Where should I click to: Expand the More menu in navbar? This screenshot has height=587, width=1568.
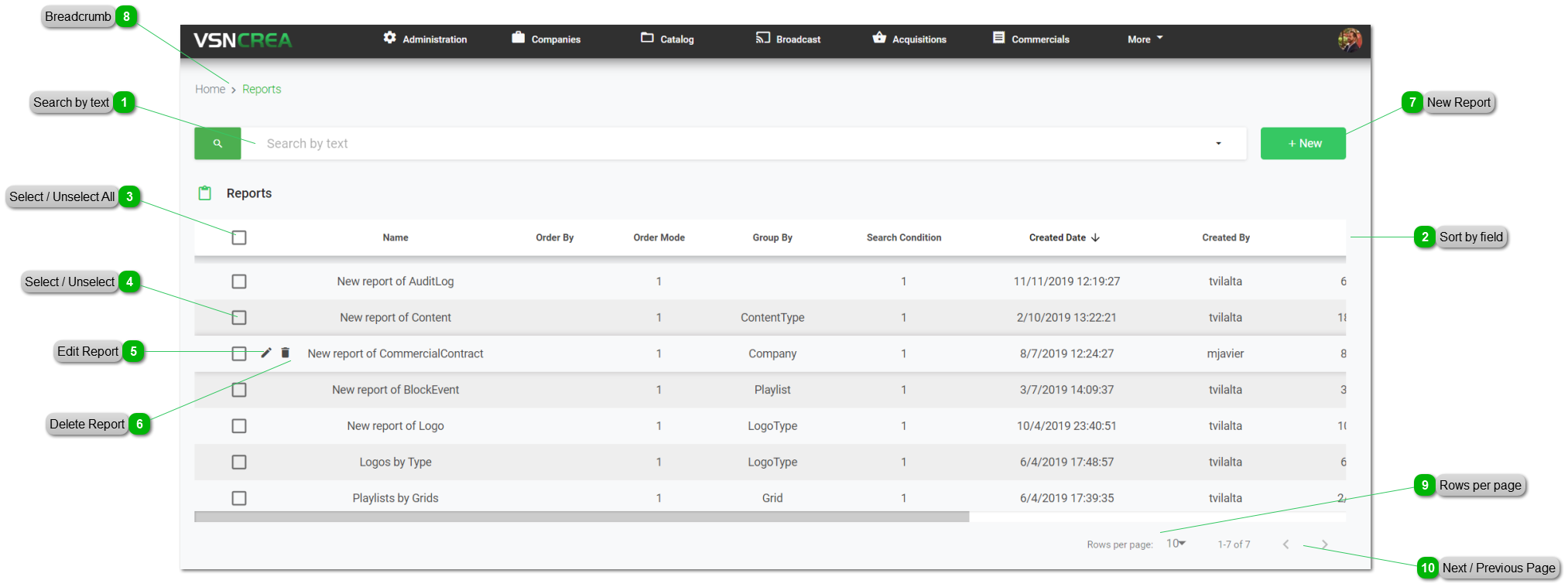[1145, 39]
